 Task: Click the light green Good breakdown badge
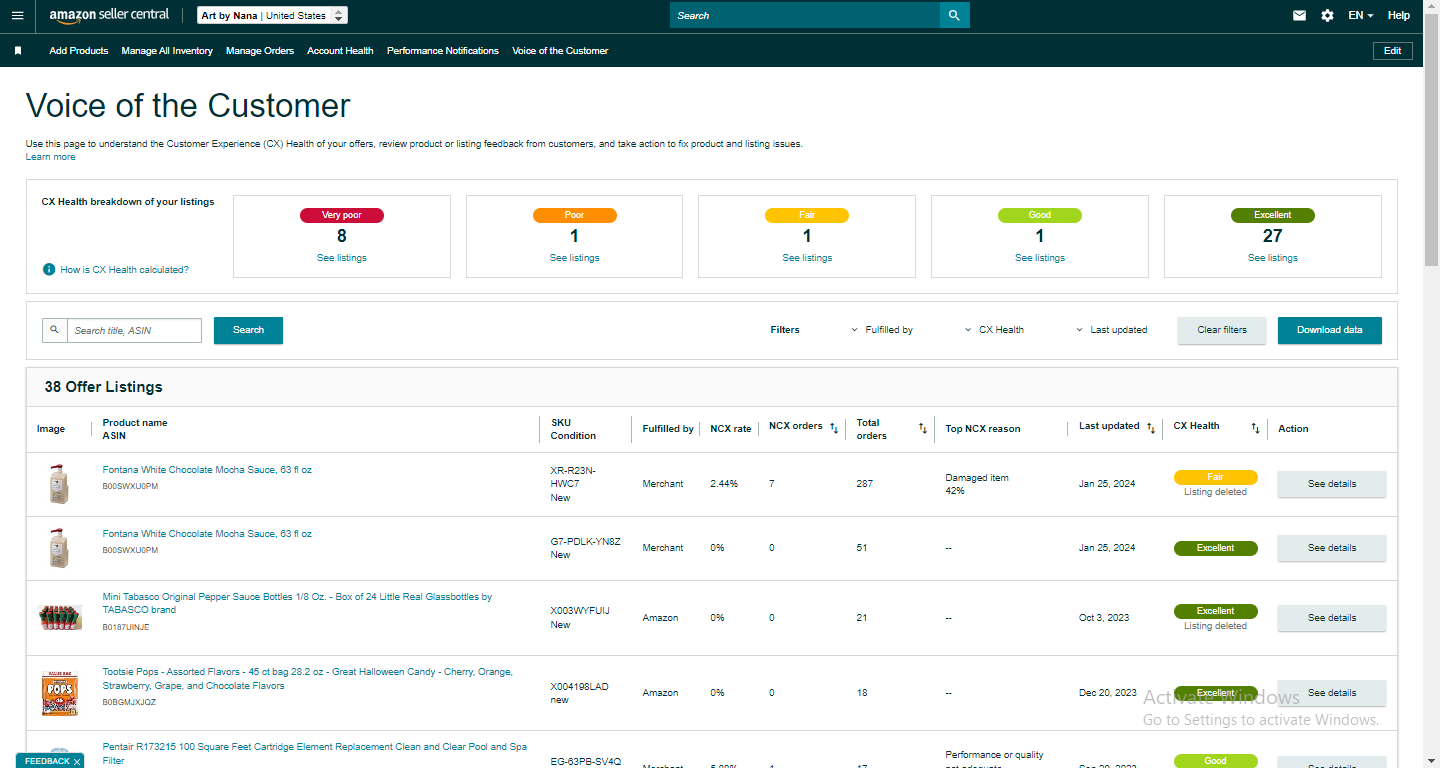(x=1040, y=215)
